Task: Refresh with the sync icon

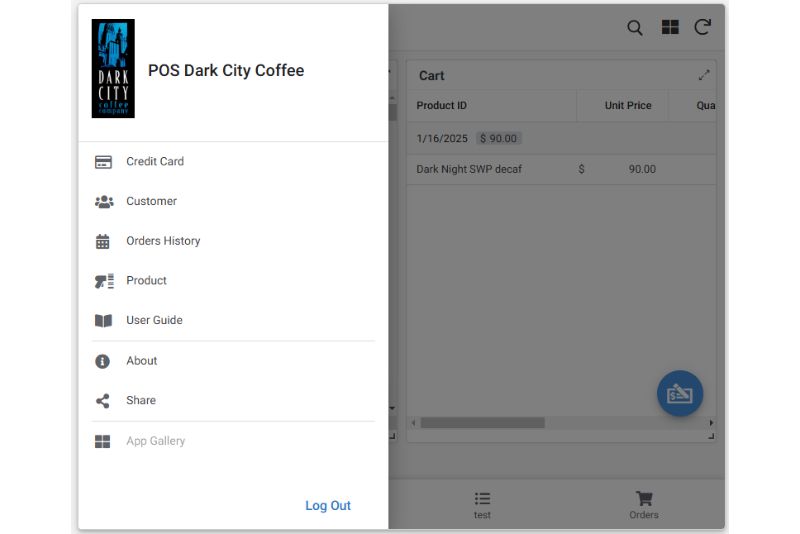Action: coord(703,27)
